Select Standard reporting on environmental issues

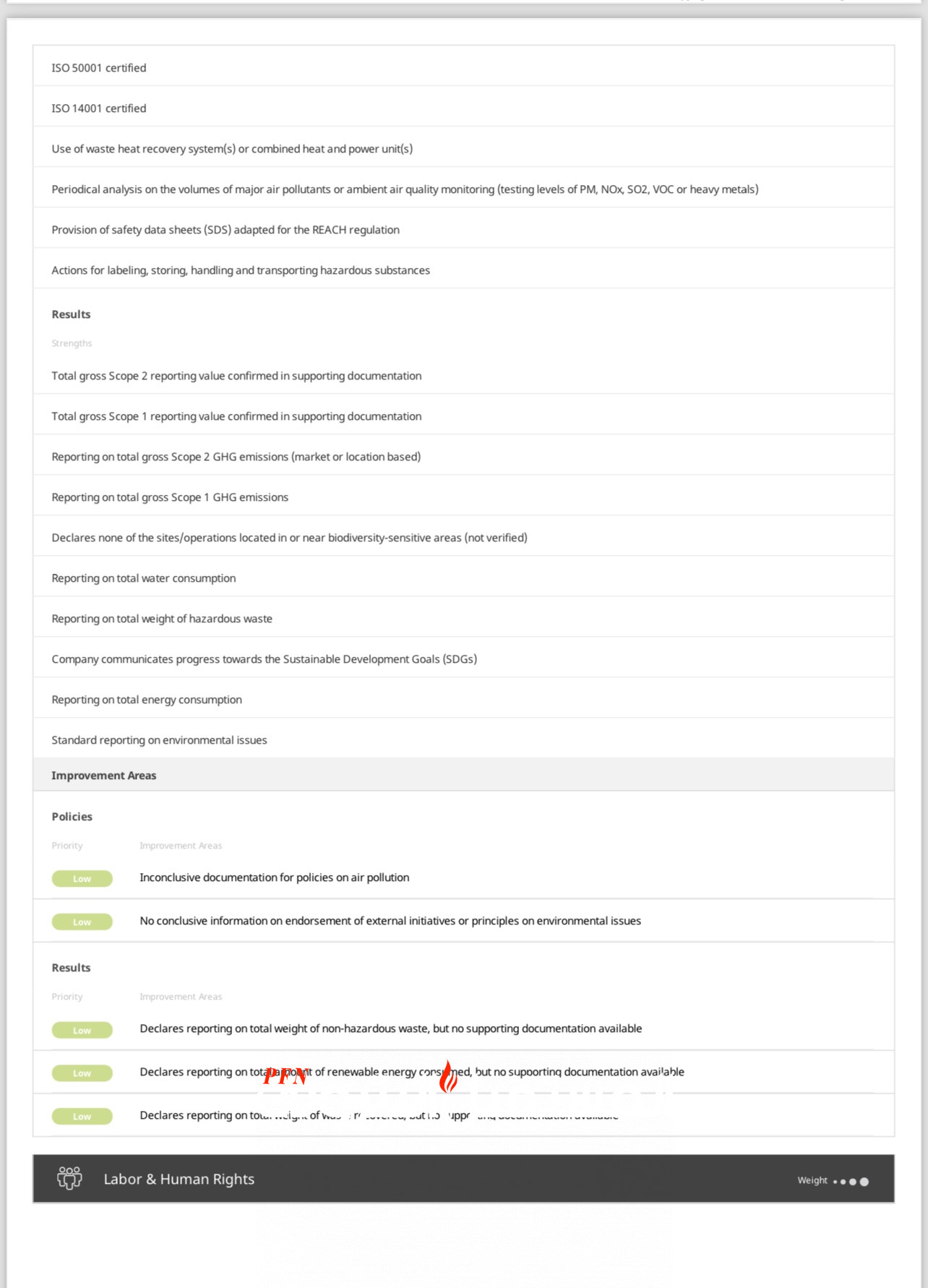[463, 739]
